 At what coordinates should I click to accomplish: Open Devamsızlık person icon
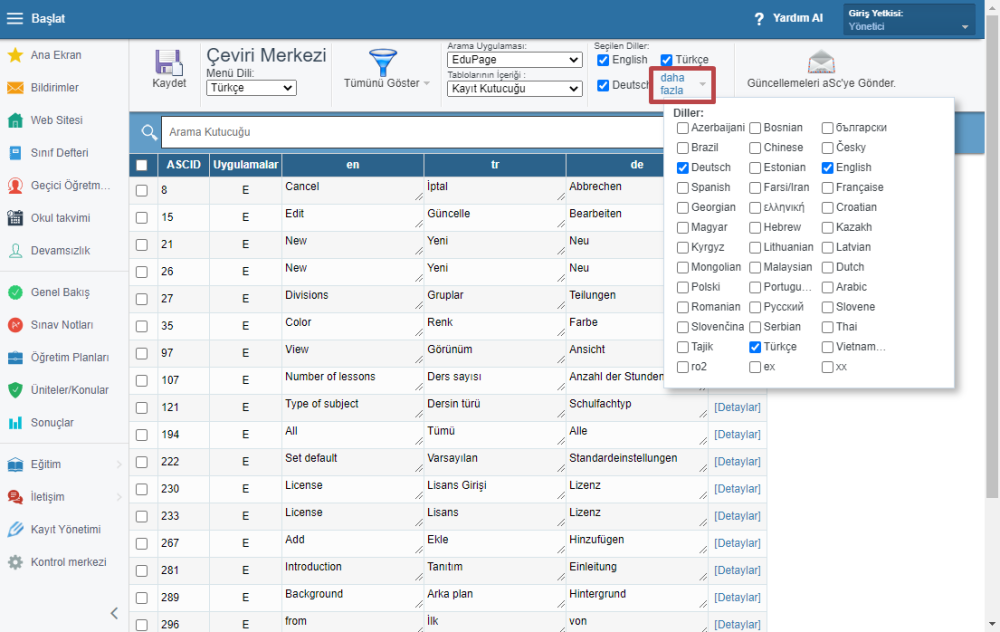[15, 250]
